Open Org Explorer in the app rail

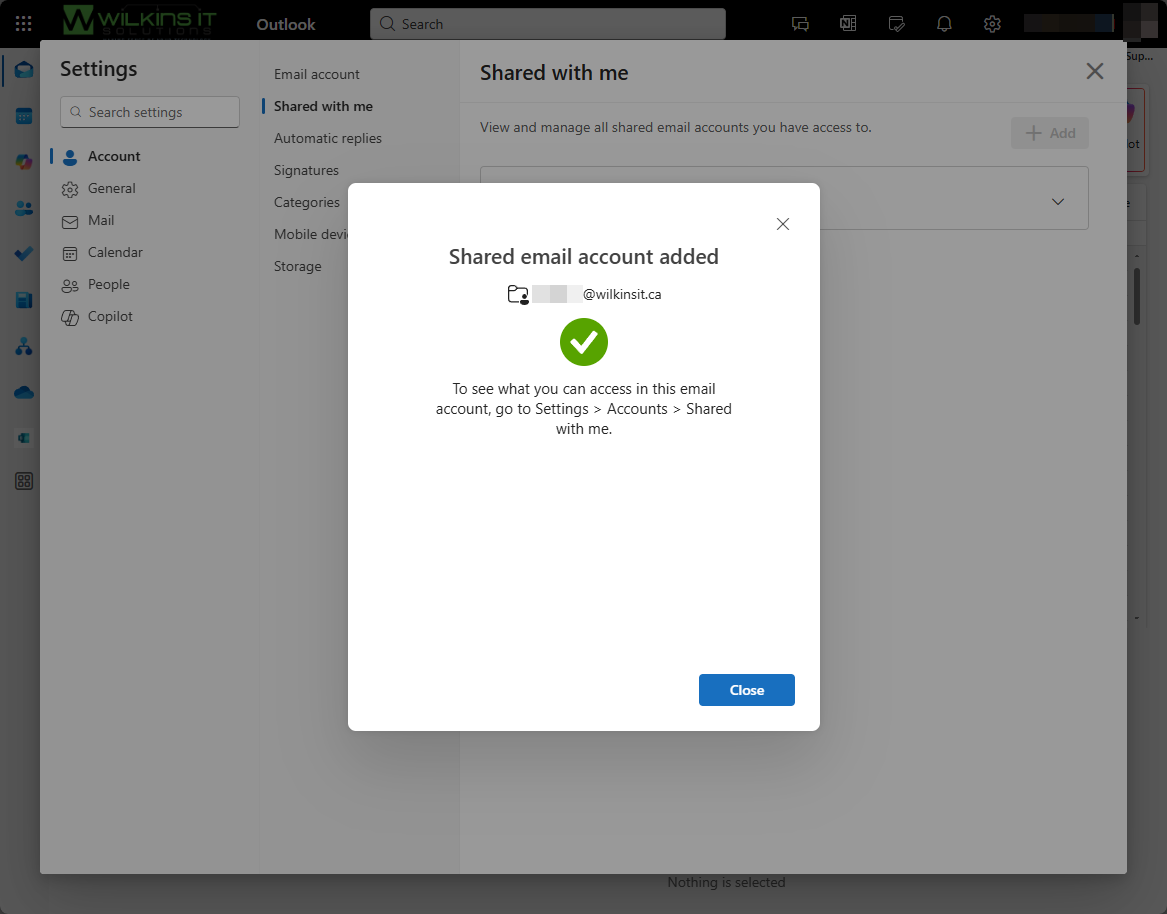pos(24,347)
